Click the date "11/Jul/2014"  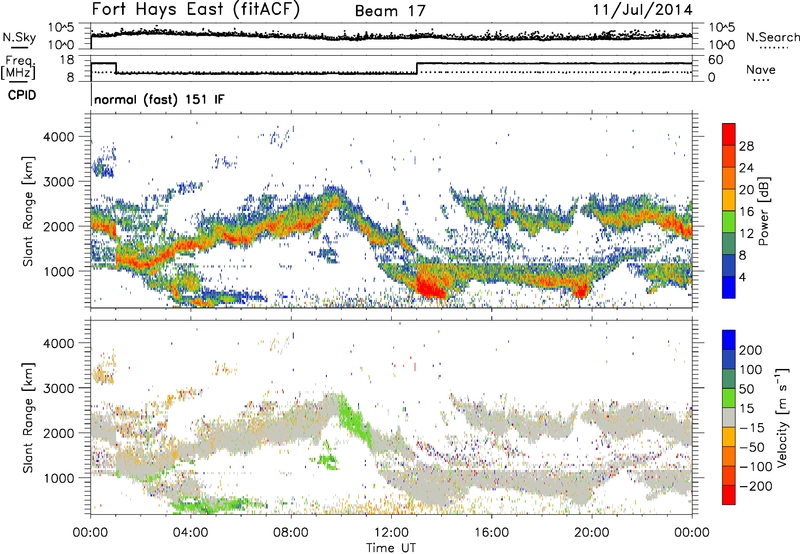tap(642, 10)
